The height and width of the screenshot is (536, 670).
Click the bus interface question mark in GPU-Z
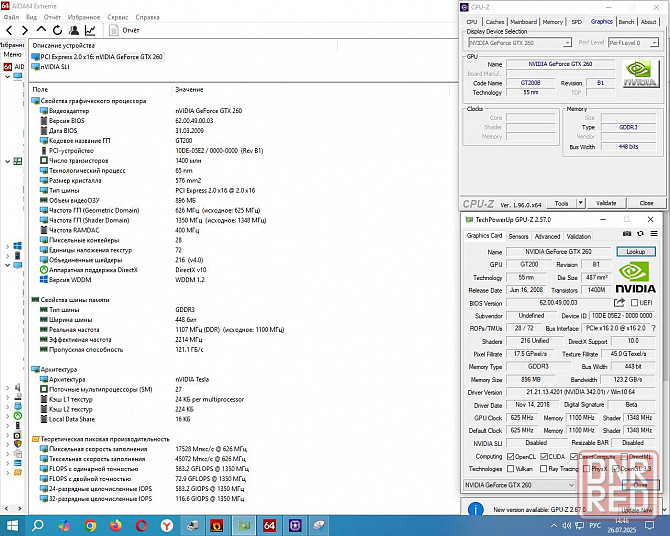(x=653, y=328)
